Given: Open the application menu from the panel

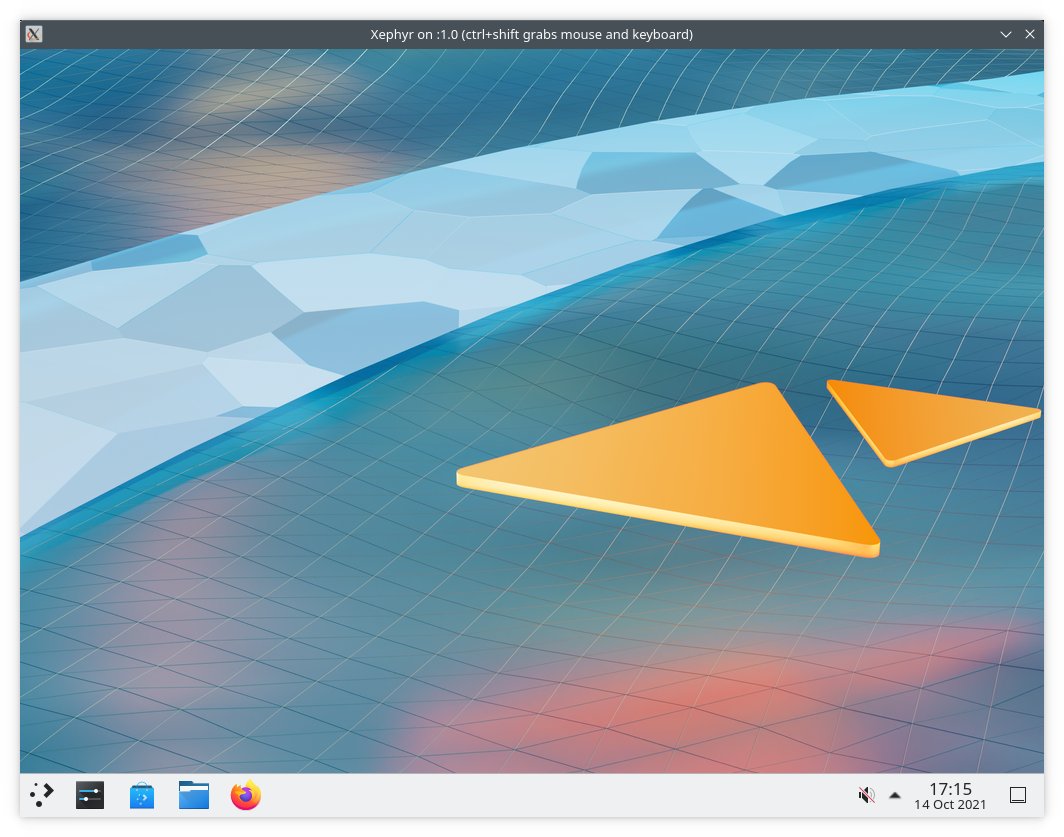Looking at the screenshot, I should pos(41,793).
